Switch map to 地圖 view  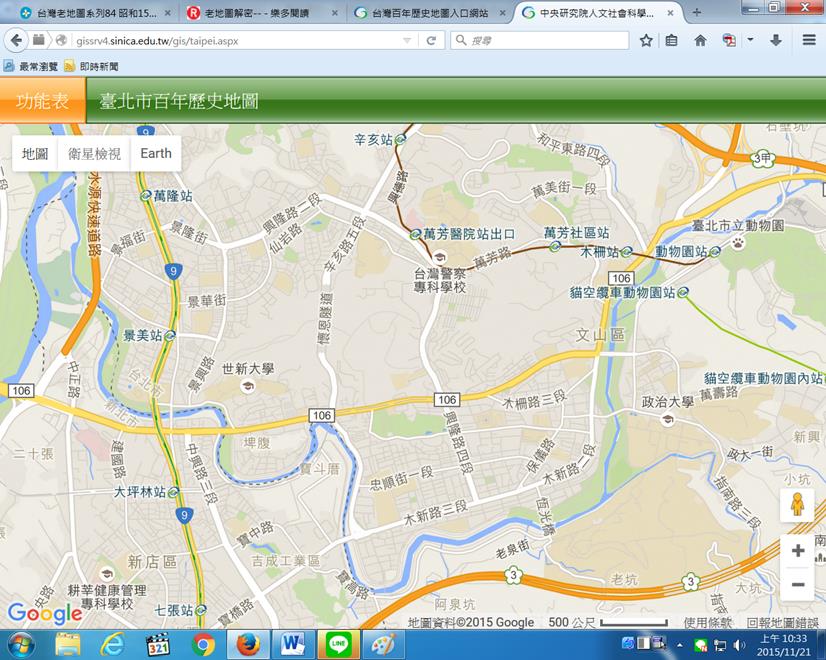[x=35, y=153]
